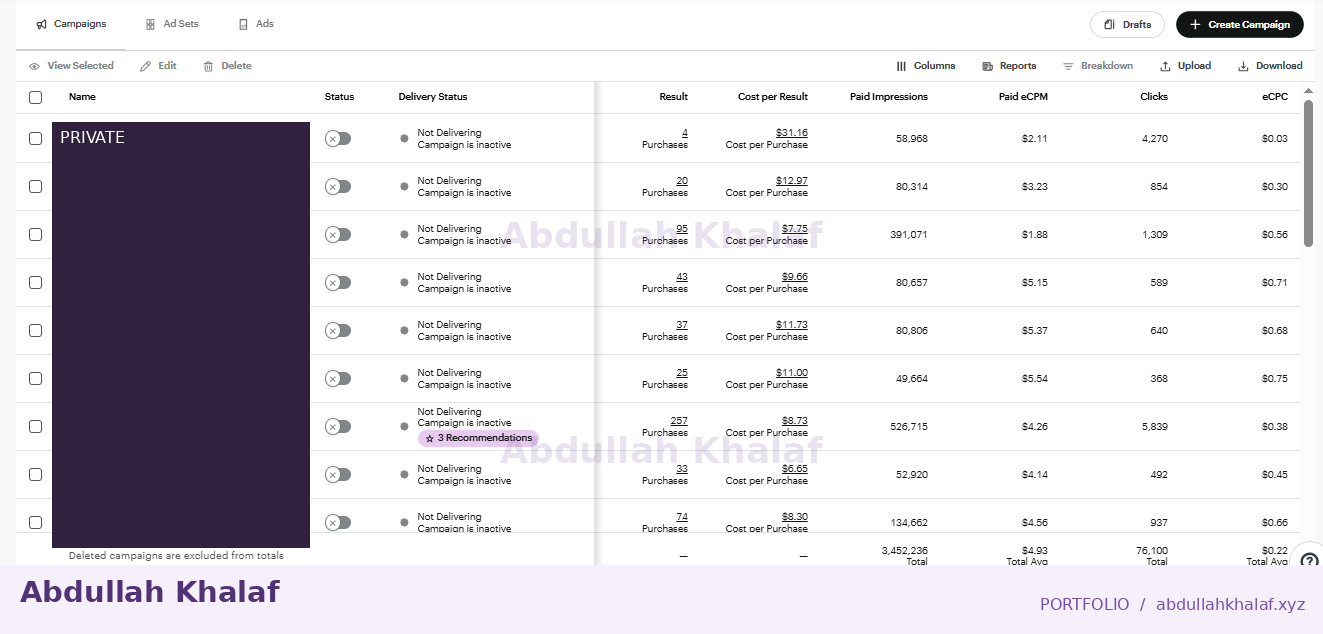1323x634 pixels.
Task: Click View Selected eye option
Action: (71, 66)
